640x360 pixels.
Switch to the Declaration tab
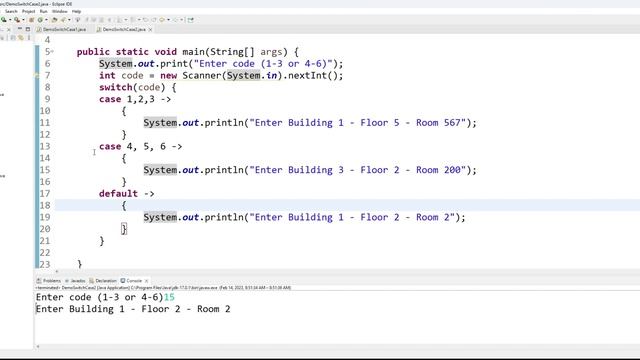[103, 281]
